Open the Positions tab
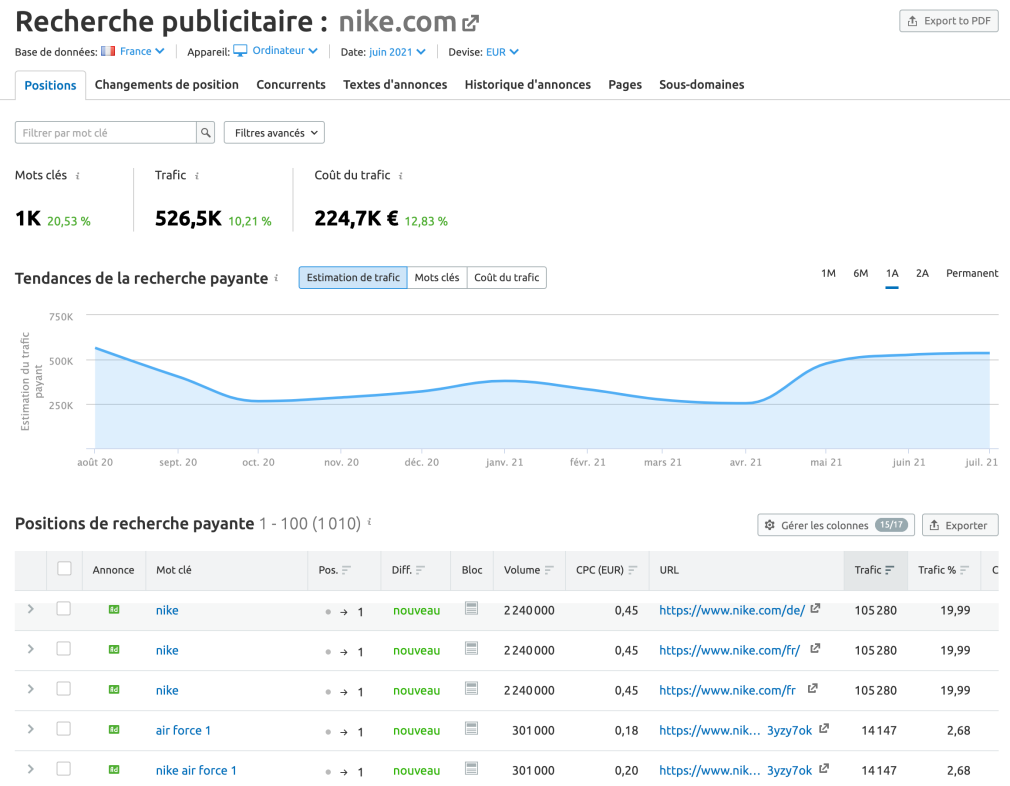The height and width of the screenshot is (786, 1010). 50,85
